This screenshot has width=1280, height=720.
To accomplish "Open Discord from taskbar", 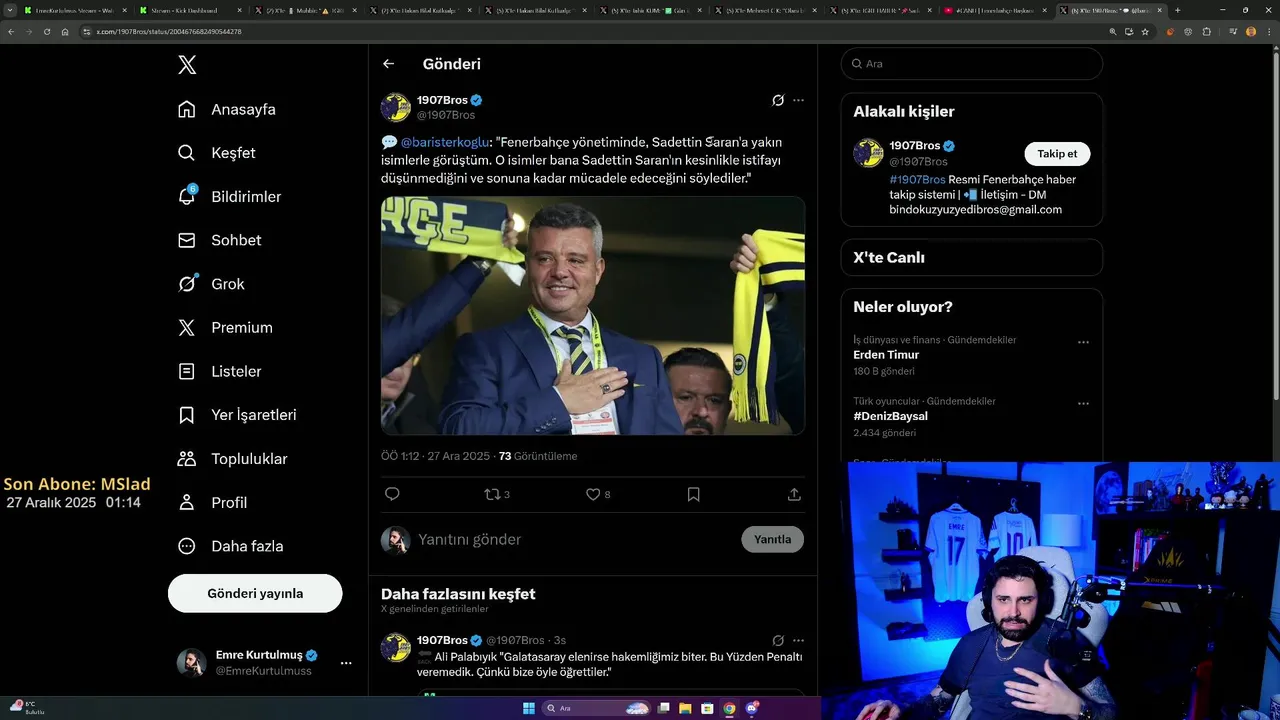I will click(x=752, y=708).
